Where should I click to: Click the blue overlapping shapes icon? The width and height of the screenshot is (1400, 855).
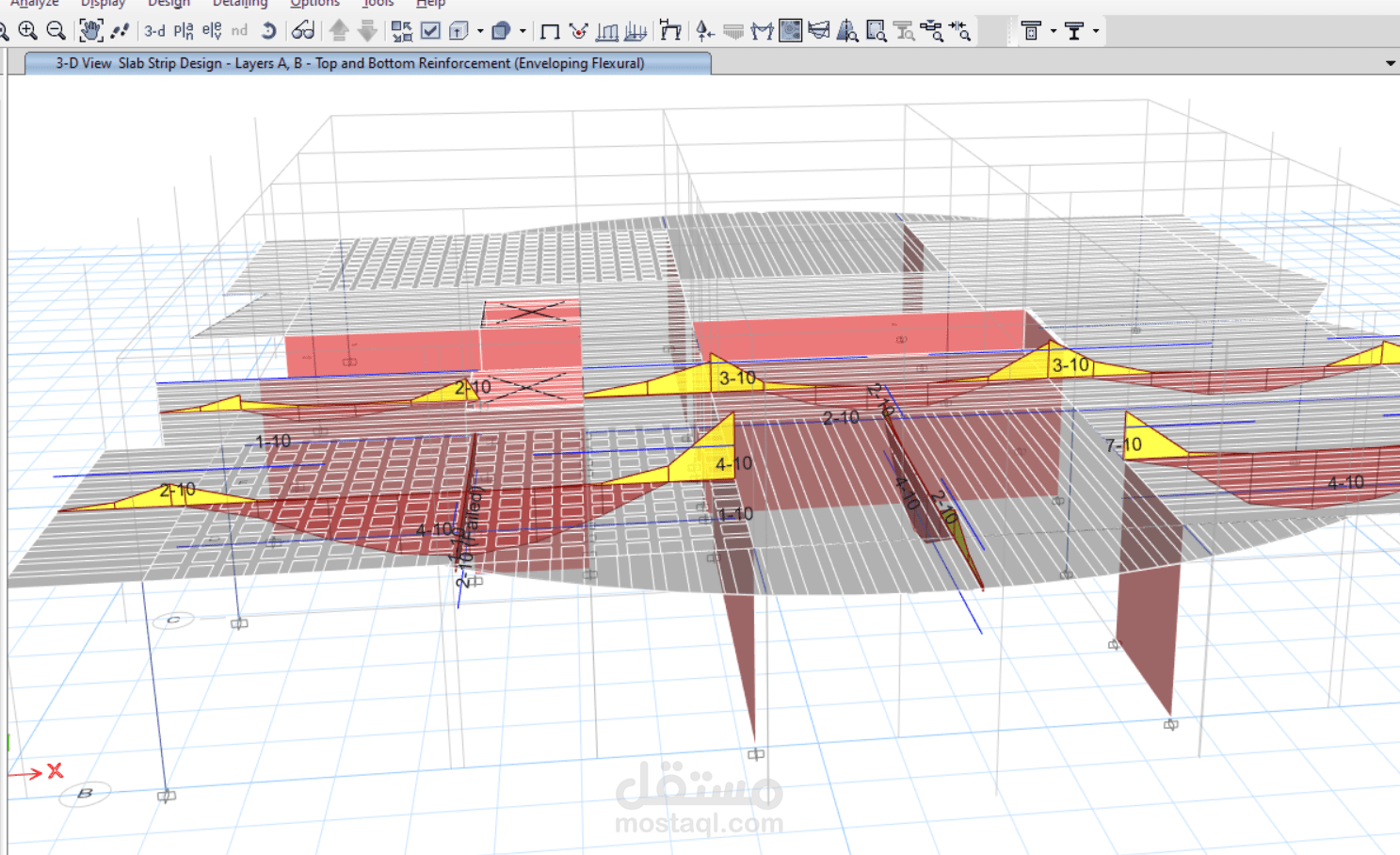click(x=501, y=31)
